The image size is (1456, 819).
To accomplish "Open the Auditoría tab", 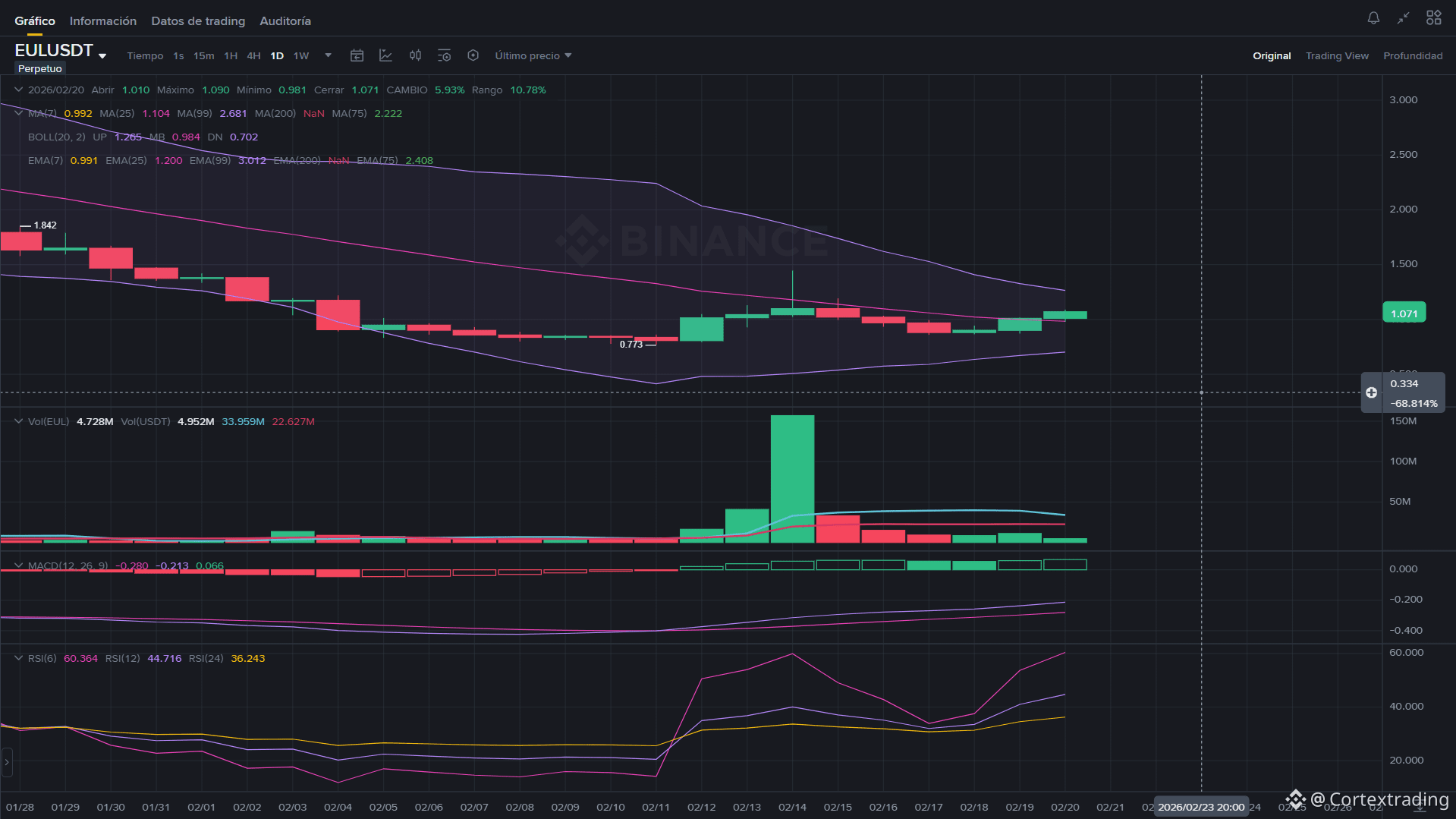I will pos(285,20).
